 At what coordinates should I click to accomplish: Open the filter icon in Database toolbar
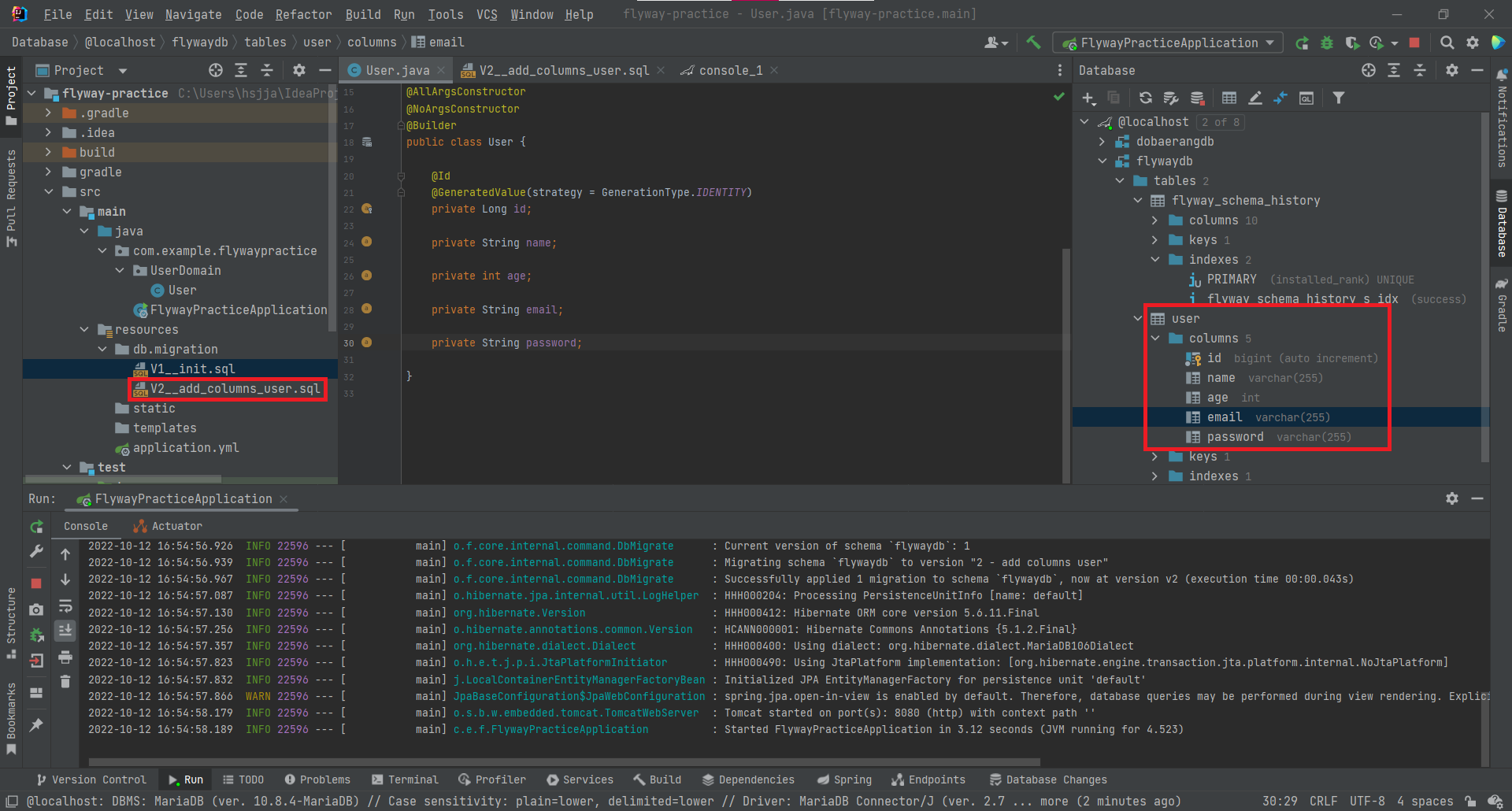pyautogui.click(x=1339, y=98)
